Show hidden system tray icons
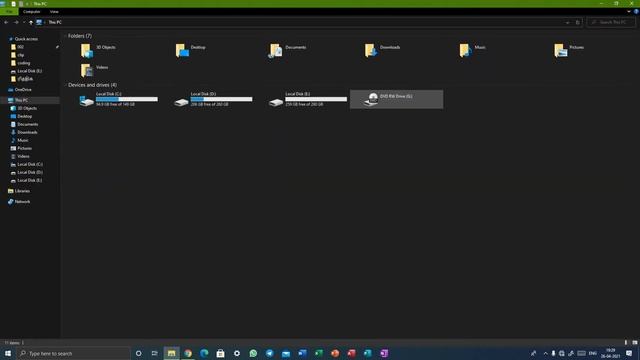640x360 pixels. (x=545, y=353)
